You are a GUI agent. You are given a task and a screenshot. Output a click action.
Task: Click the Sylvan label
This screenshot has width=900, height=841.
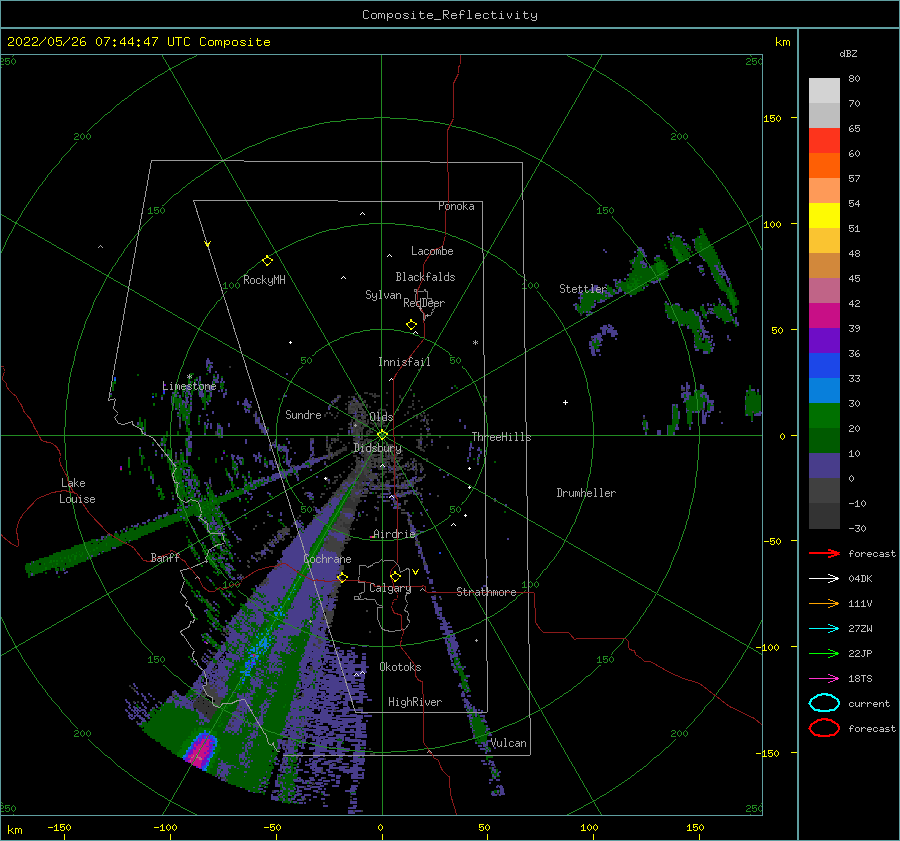(383, 295)
